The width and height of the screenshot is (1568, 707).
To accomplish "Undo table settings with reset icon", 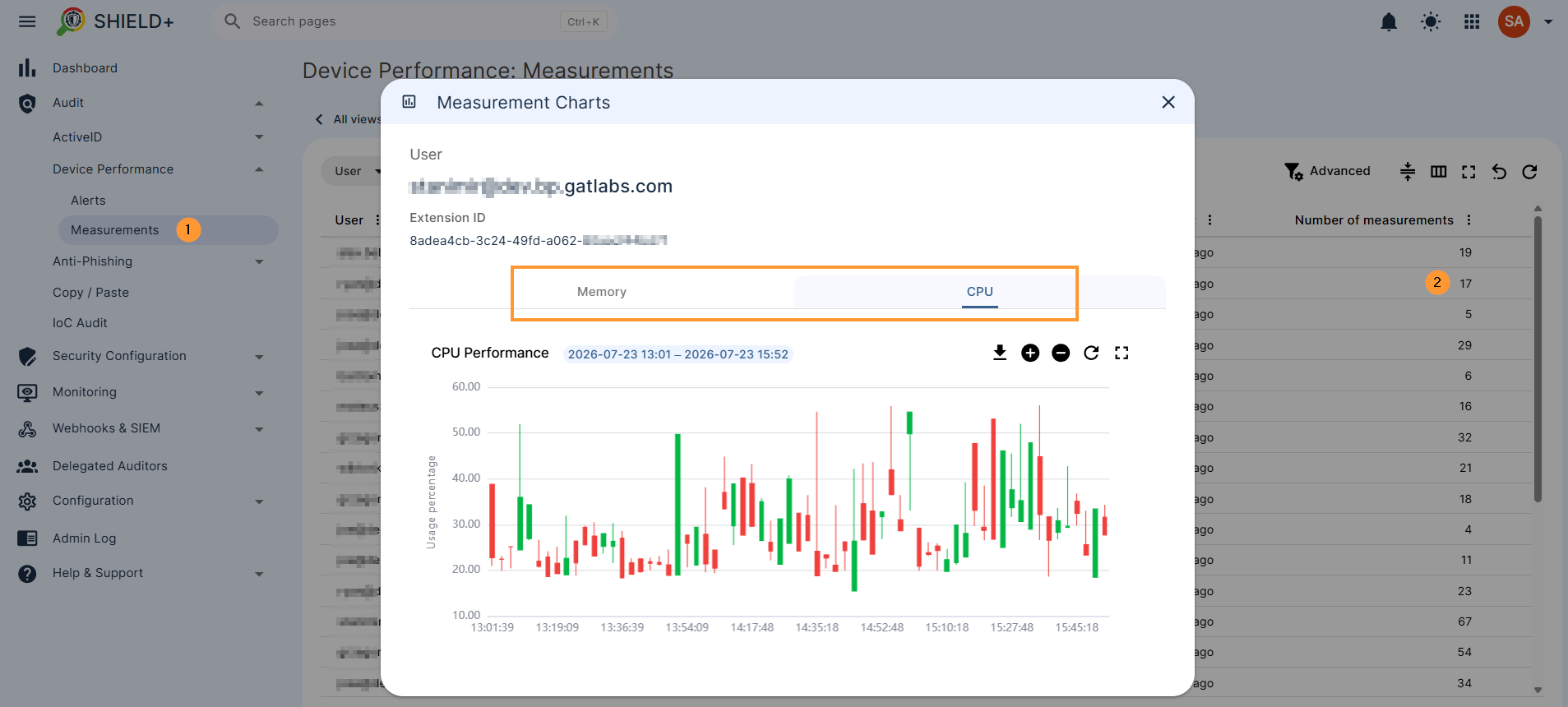I will tap(1499, 172).
